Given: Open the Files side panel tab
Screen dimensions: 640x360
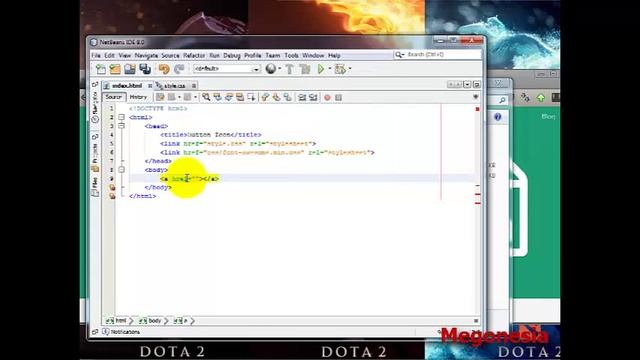Looking at the screenshot, I should coord(95,187).
